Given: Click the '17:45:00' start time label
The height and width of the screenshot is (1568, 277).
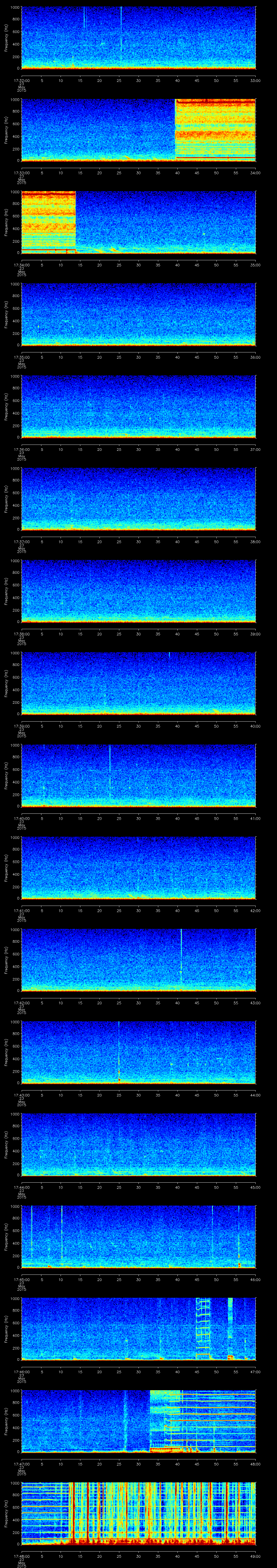Looking at the screenshot, I should 21,1279.
